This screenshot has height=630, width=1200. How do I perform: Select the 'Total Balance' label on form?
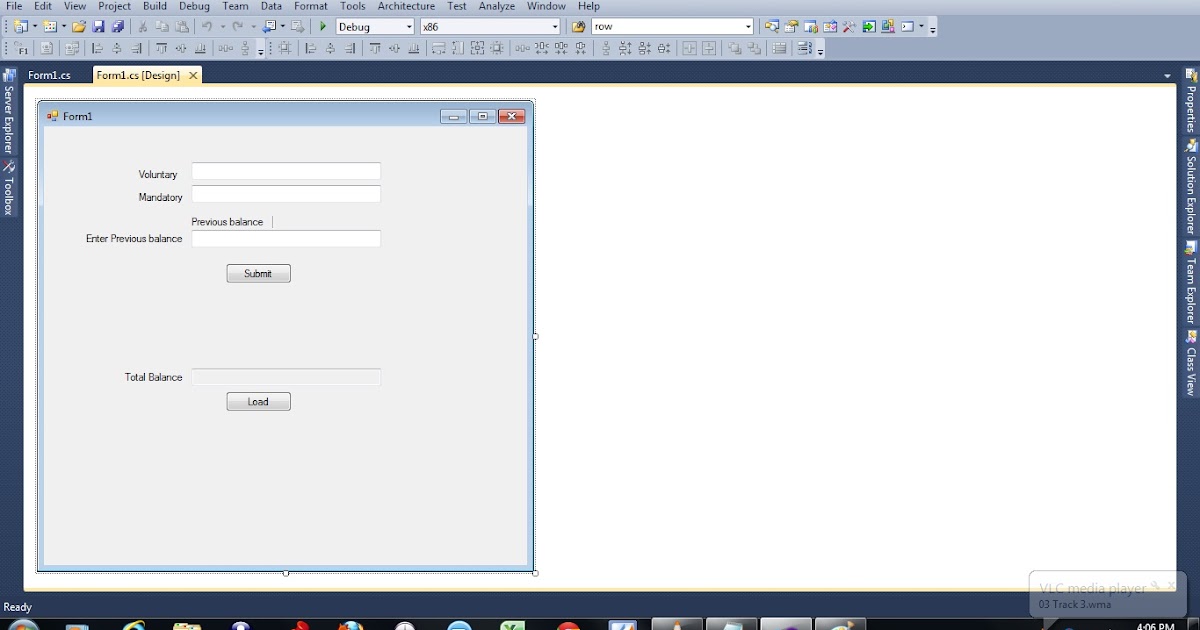tap(154, 377)
